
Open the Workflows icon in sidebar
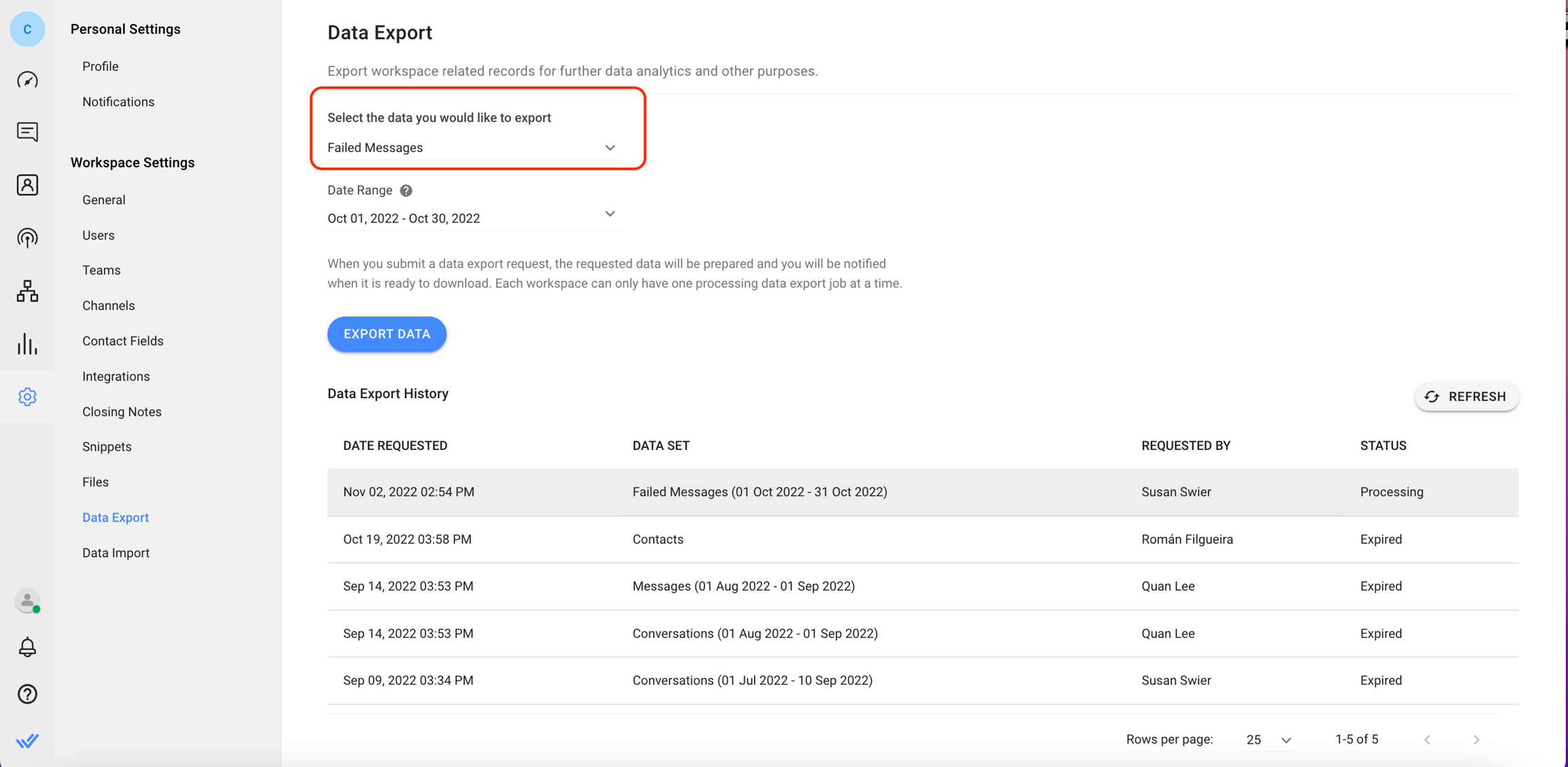pos(27,291)
